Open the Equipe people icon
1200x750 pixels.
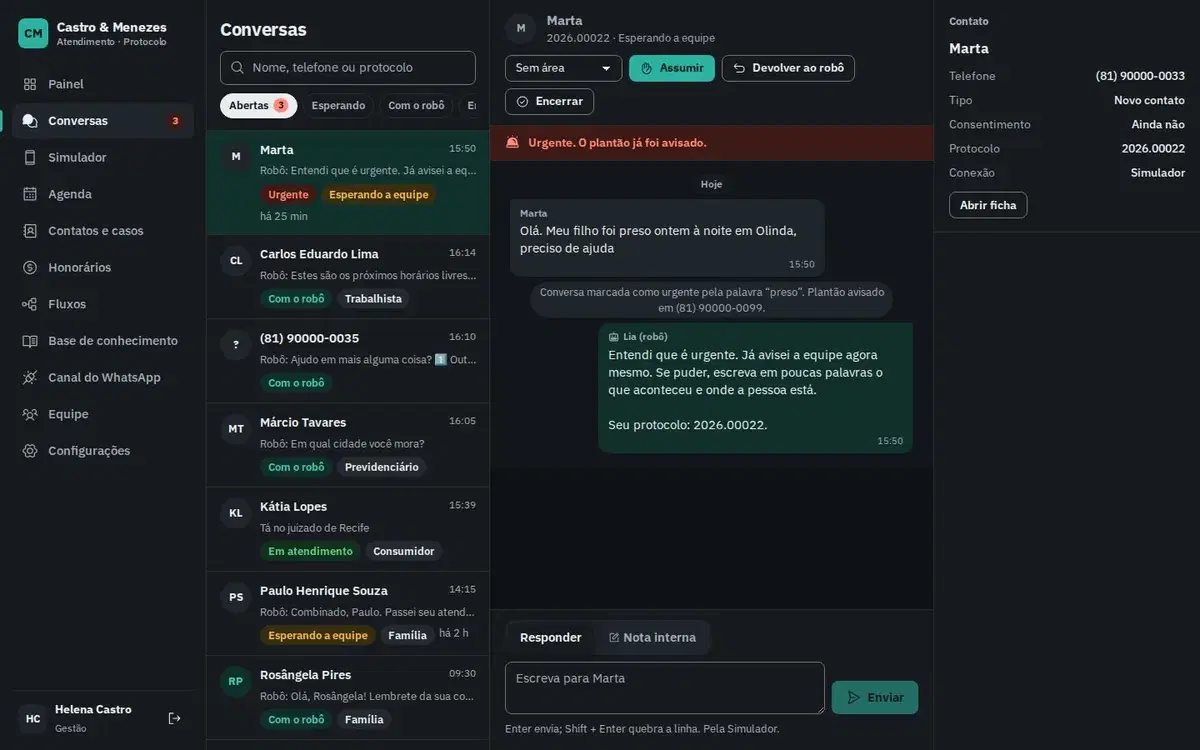(x=30, y=414)
